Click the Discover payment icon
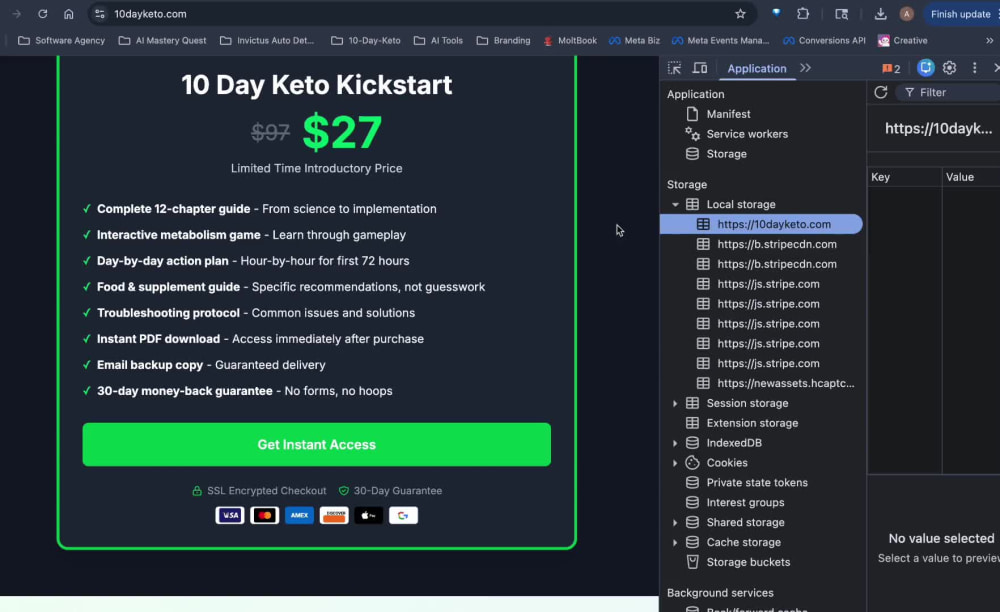The height and width of the screenshot is (612, 1000). point(334,515)
